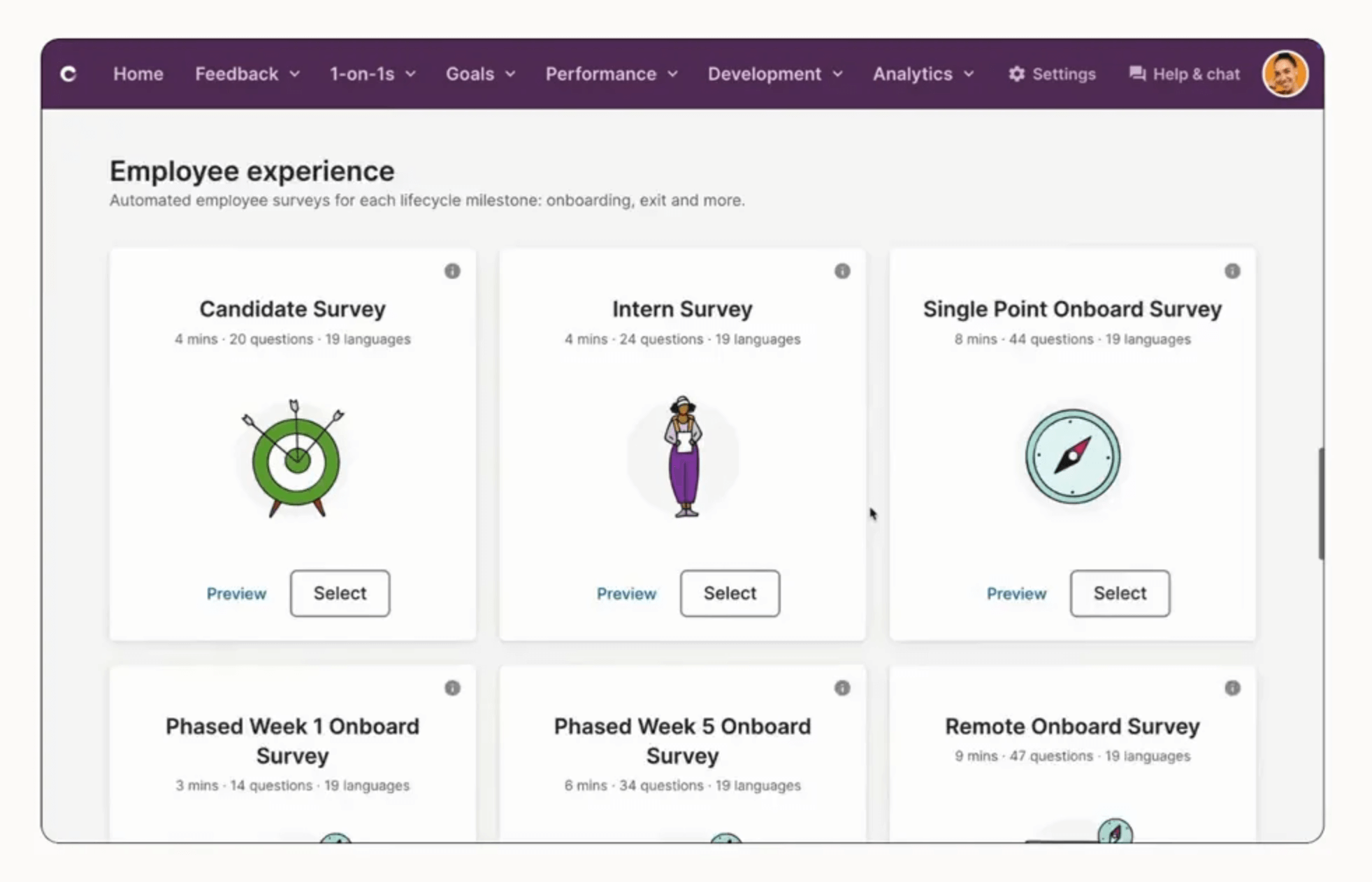Screen dimensions: 1372x882
Task: Open the Development dropdown
Action: [x=774, y=74]
